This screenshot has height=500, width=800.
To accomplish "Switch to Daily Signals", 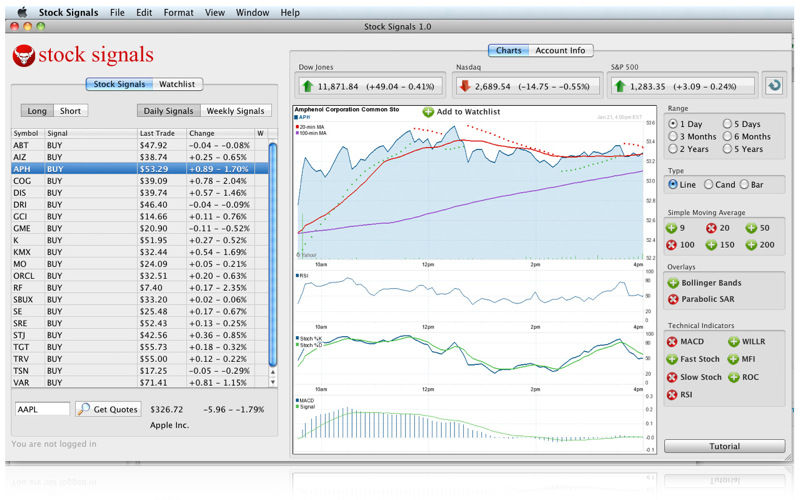I will 168,111.
